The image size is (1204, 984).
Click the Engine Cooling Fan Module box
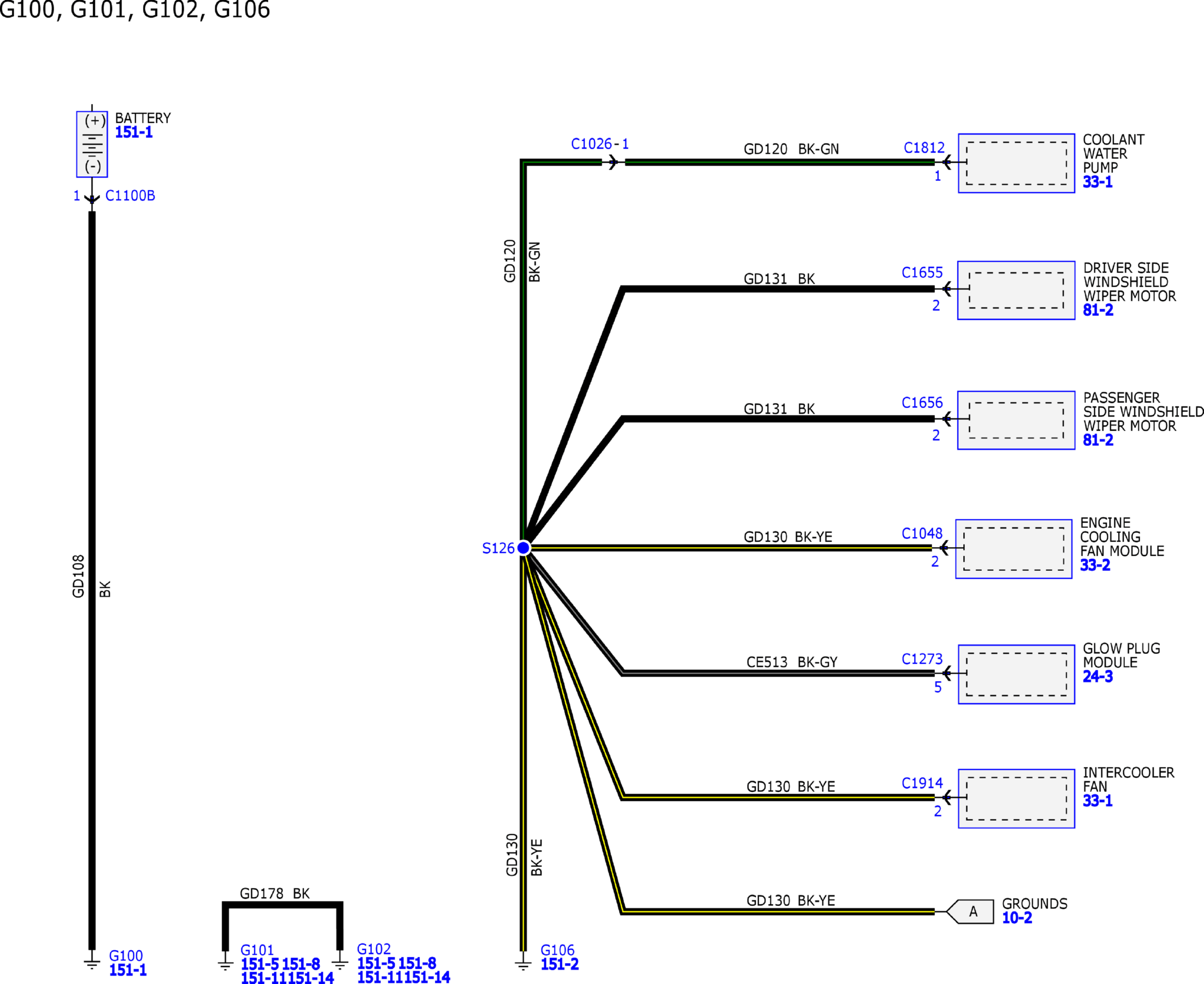1013,549
